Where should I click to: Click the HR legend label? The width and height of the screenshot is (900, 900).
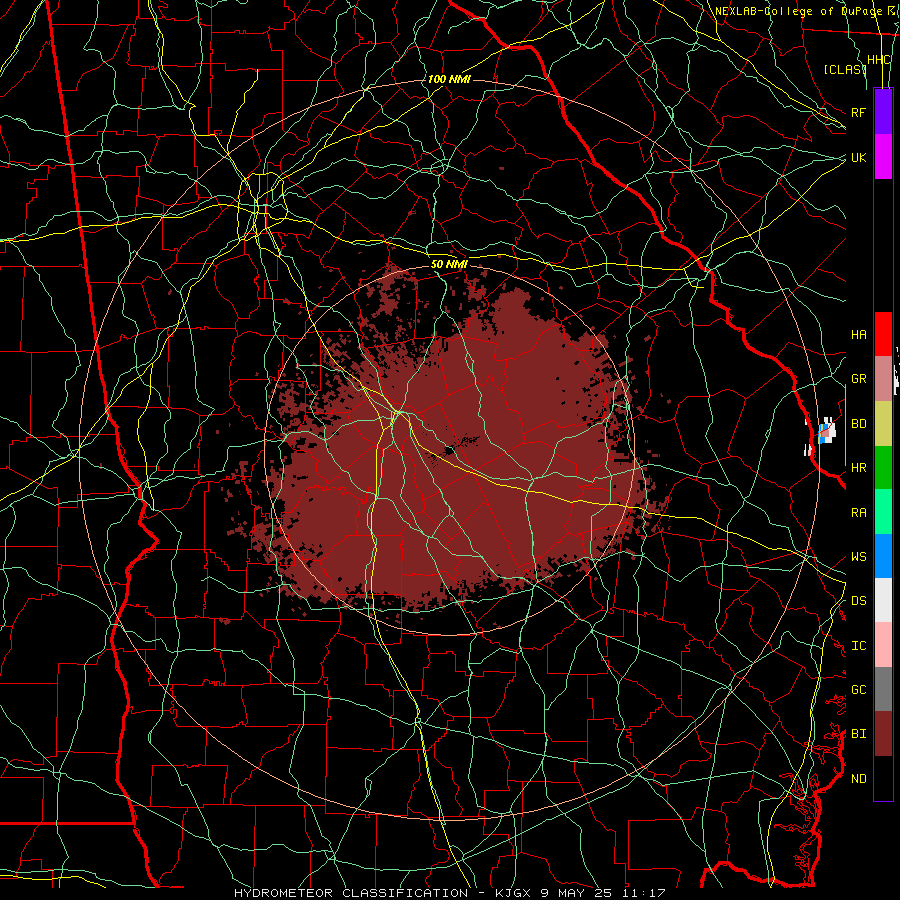[858, 468]
